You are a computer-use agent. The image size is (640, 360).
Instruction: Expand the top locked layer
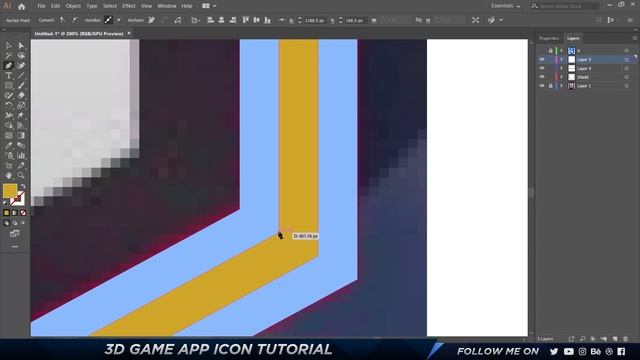(561, 51)
